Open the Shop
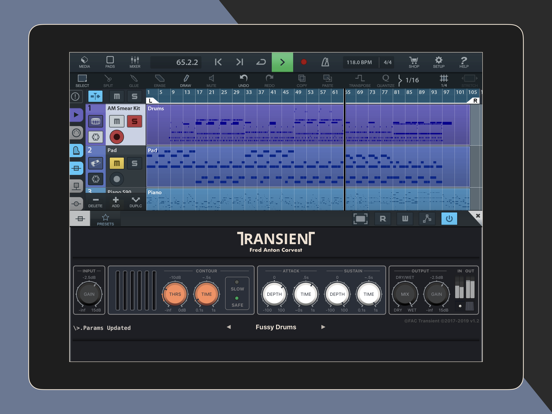 coord(414,62)
